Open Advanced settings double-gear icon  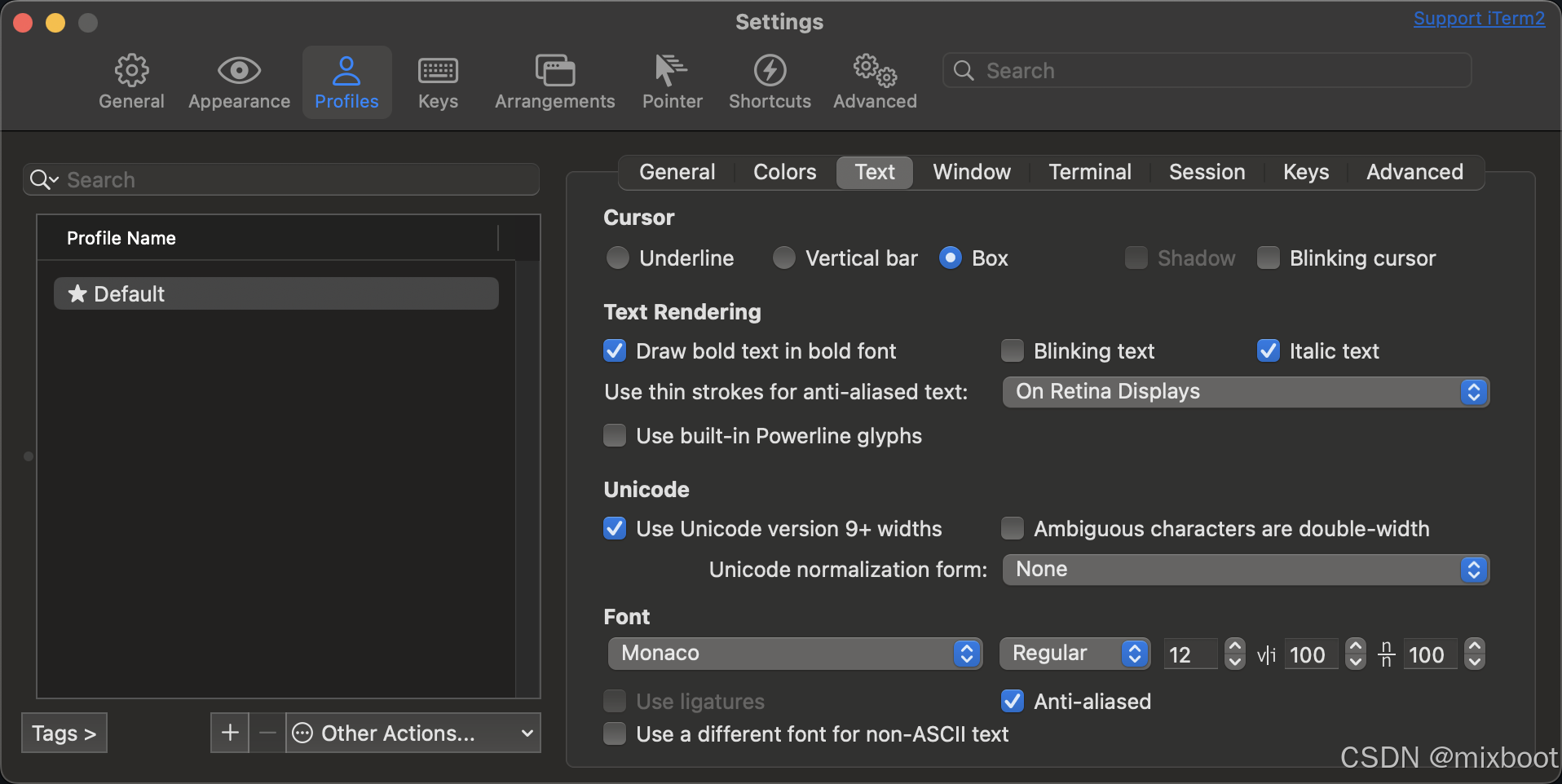pyautogui.click(x=875, y=71)
